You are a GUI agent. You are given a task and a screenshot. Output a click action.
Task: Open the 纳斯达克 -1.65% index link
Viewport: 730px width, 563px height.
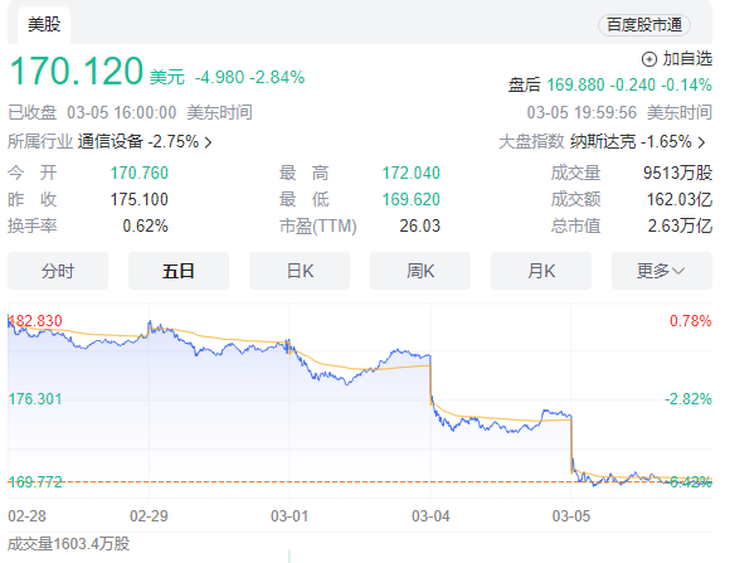[631, 142]
